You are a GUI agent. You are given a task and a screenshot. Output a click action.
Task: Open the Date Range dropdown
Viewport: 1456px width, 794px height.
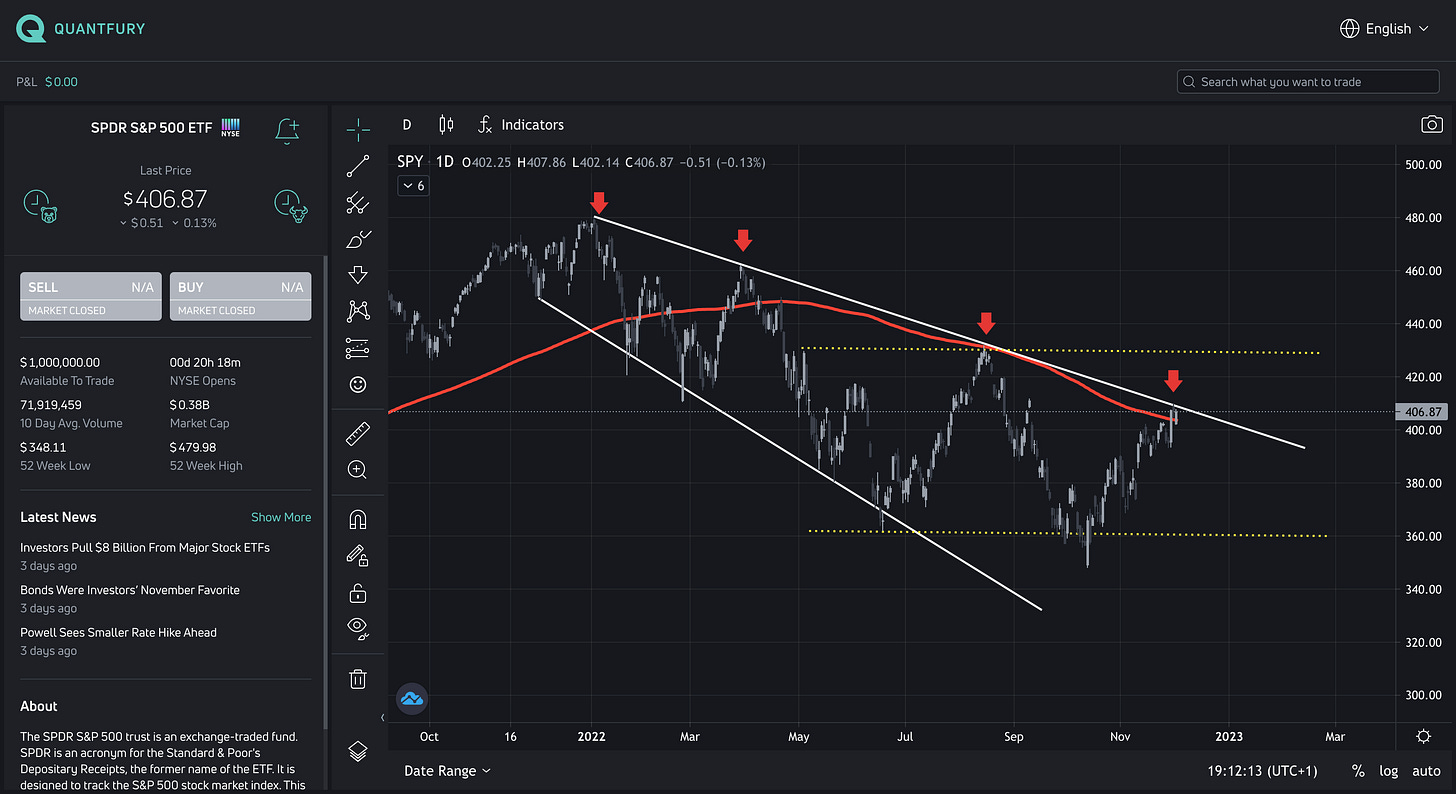pos(447,771)
